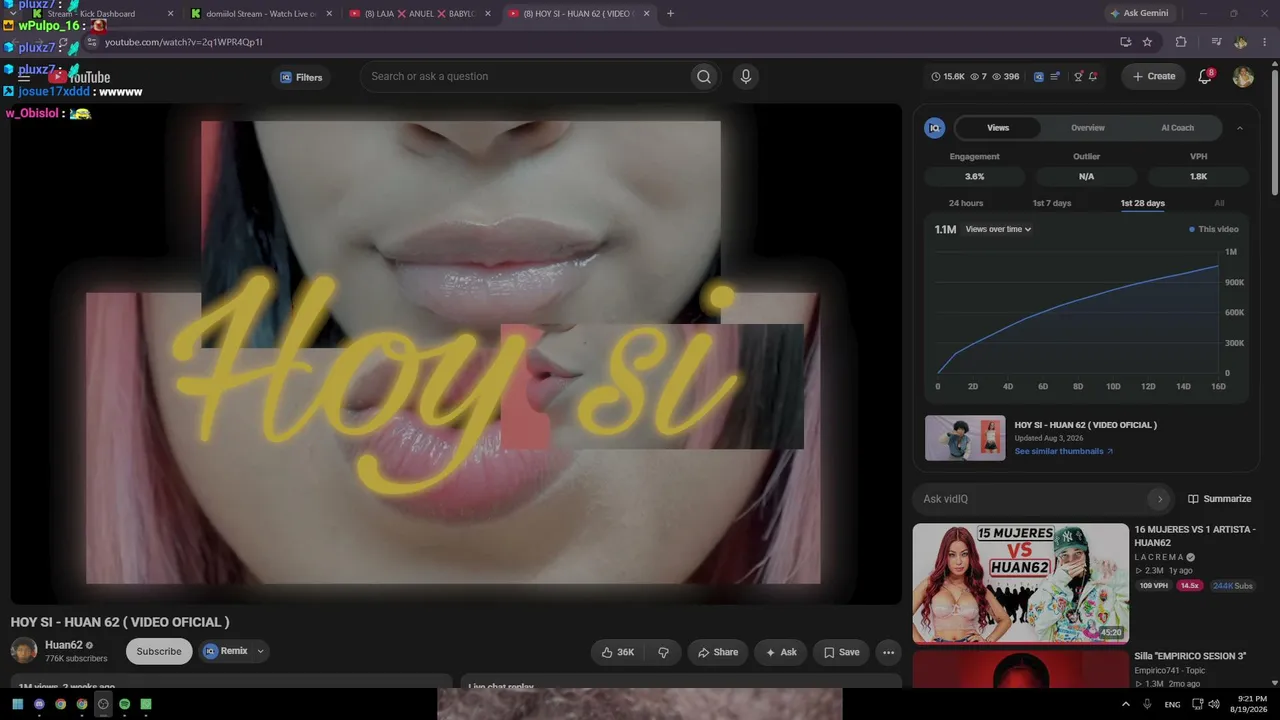This screenshot has width=1280, height=720.
Task: Open the Silla EMPIRICO SESION 3 video title
Action: 1190,656
